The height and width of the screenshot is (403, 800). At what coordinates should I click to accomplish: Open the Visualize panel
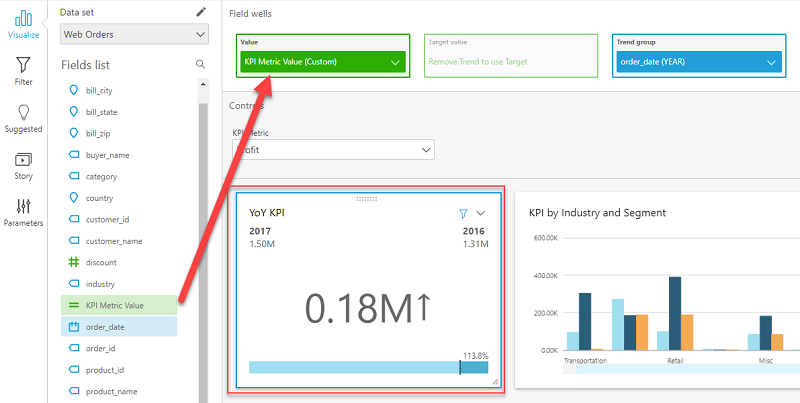23,23
